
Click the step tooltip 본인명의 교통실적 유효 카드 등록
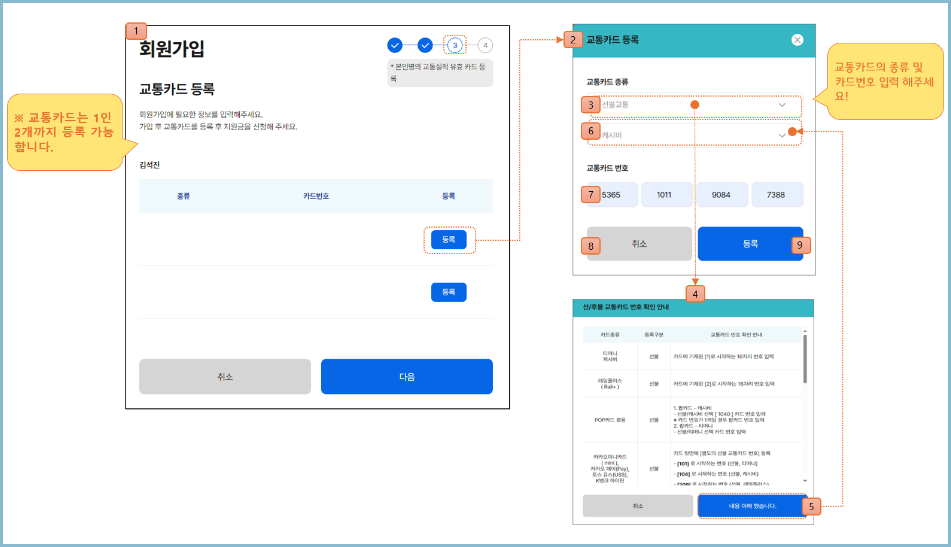click(440, 73)
